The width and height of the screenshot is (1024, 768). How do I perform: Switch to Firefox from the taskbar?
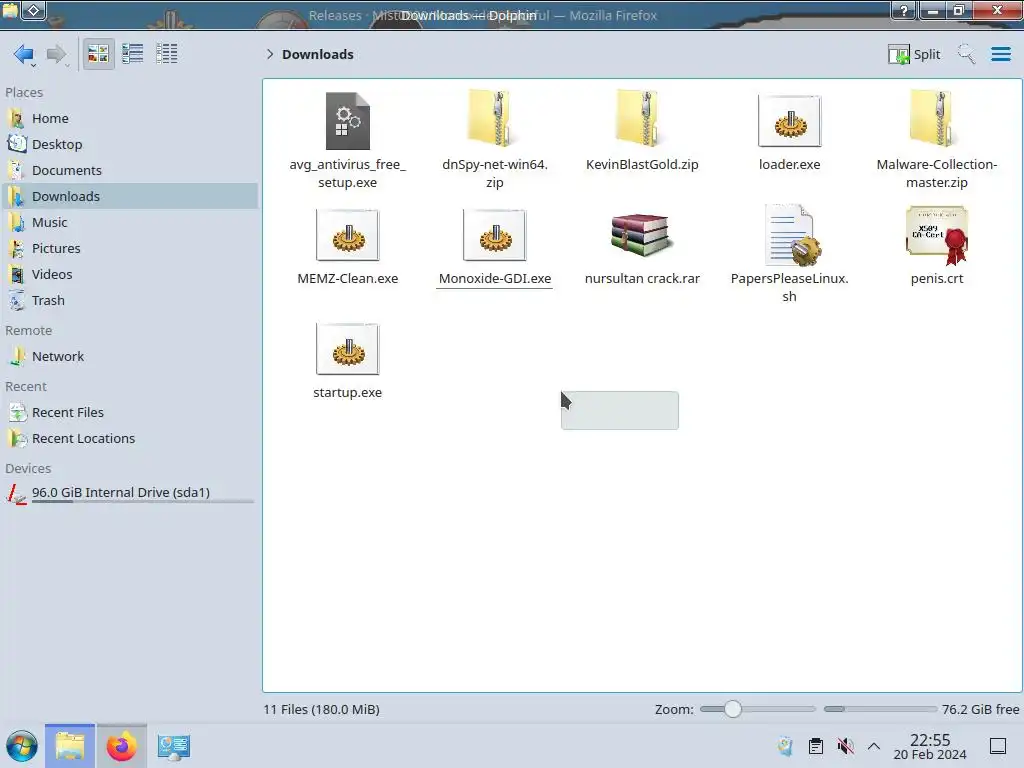tap(121, 746)
